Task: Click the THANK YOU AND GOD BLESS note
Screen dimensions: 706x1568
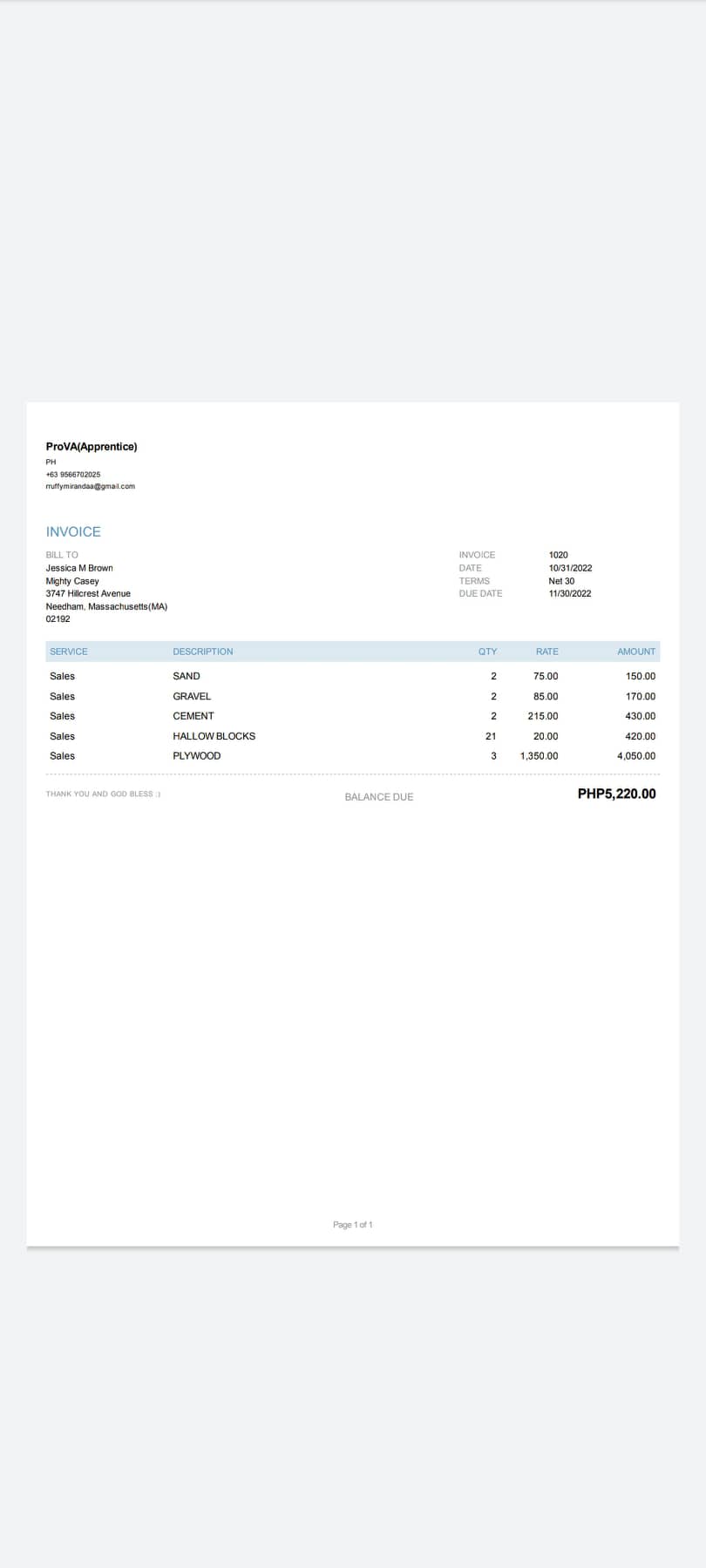Action: point(103,794)
